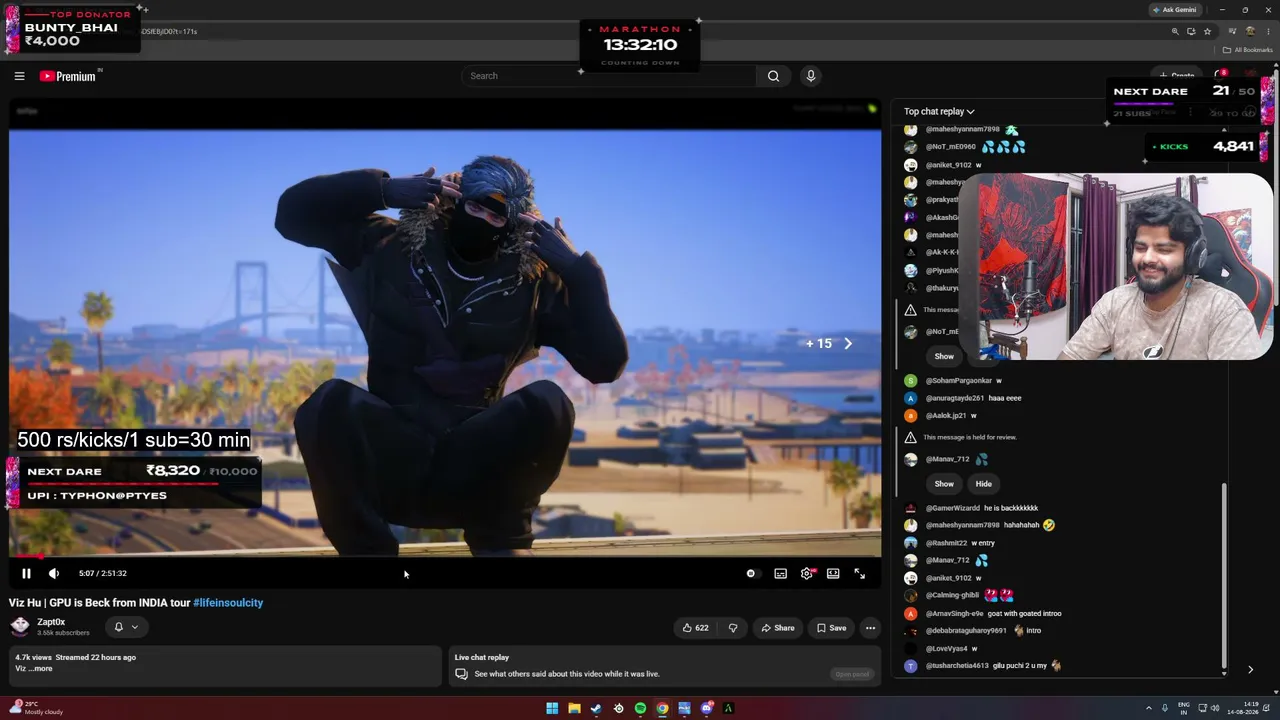Click the Ask Gemini button
This screenshot has height=720, width=1280.
[x=1174, y=10]
